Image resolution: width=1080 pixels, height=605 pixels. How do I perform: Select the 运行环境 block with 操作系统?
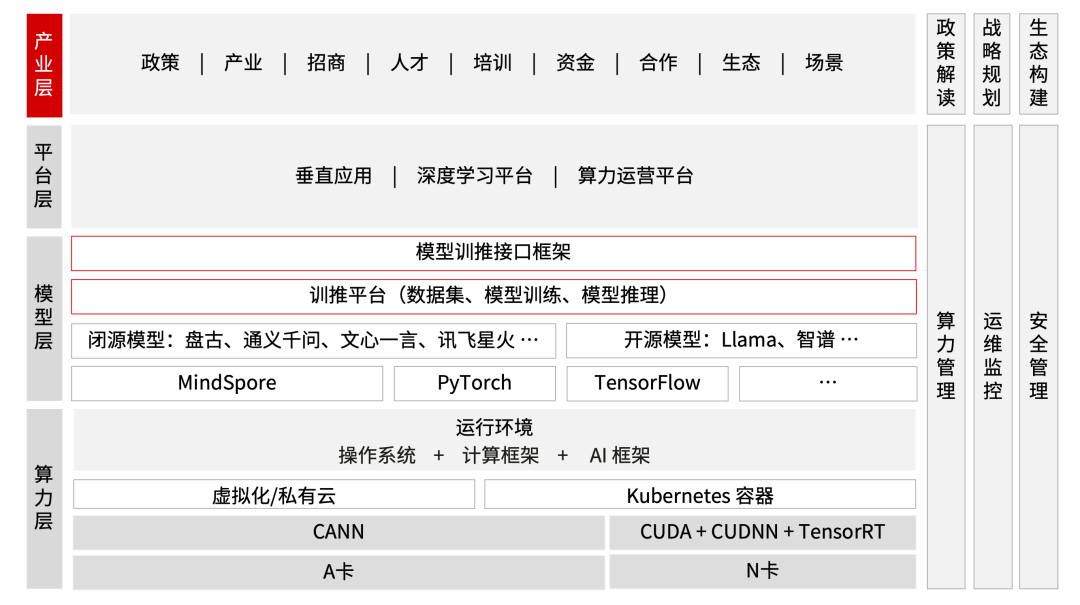(x=494, y=439)
